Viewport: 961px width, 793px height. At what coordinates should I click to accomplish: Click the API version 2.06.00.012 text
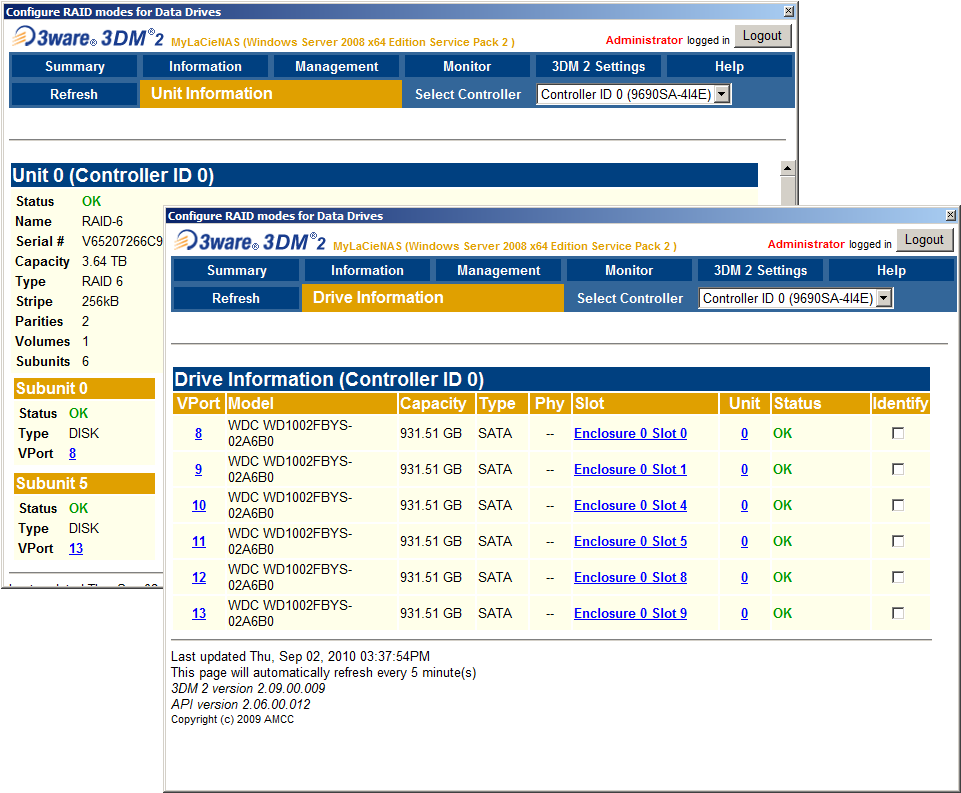[x=241, y=704]
